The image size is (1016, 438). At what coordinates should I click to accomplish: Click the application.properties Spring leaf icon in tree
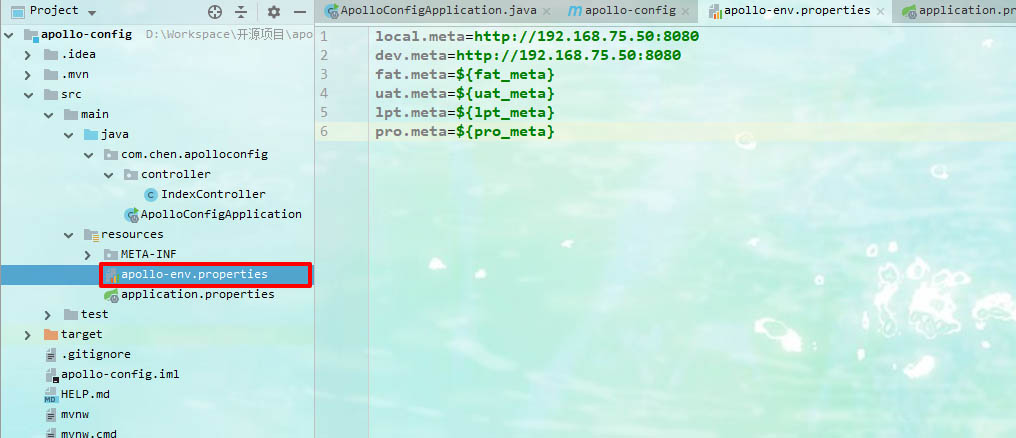pyautogui.click(x=111, y=295)
